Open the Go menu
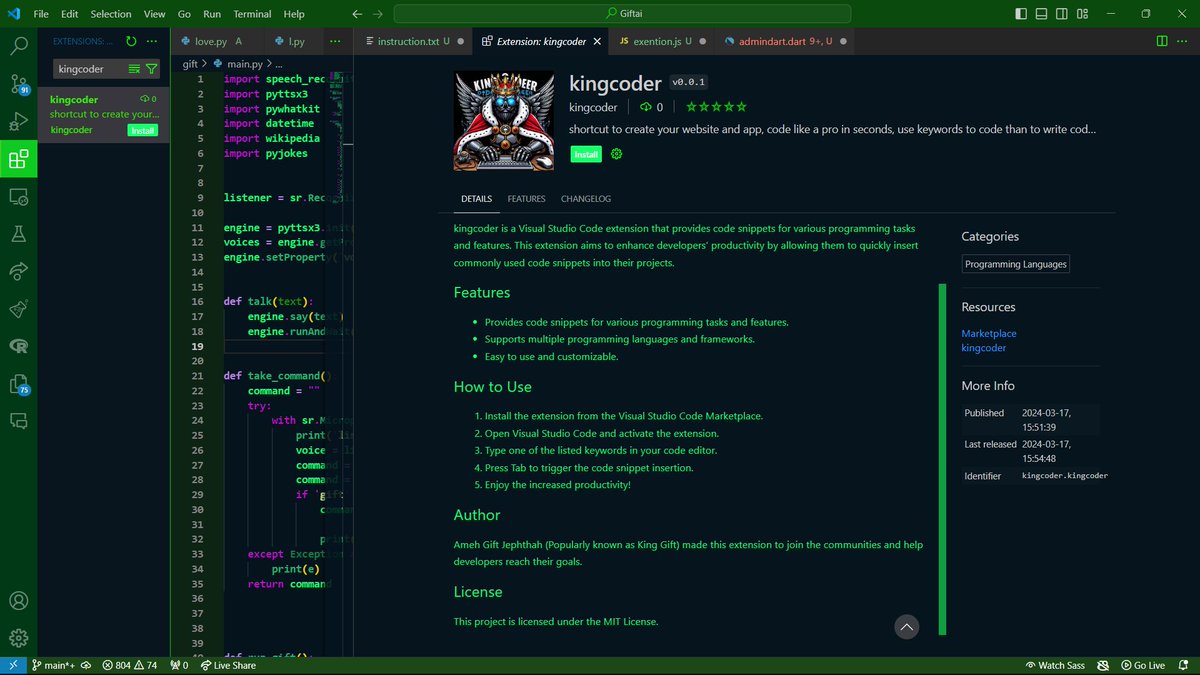This screenshot has width=1200, height=675. pos(184,14)
